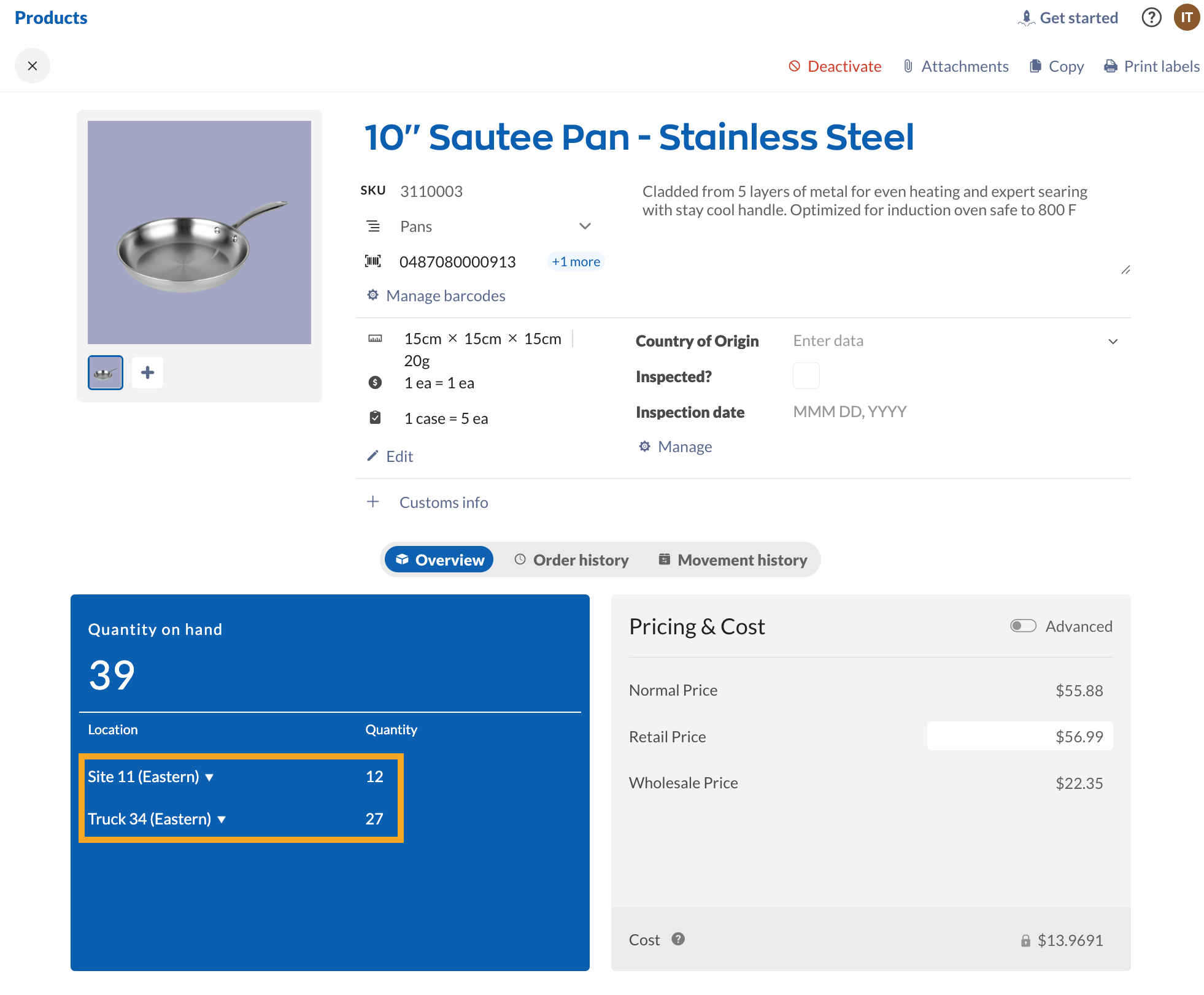Image resolution: width=1204 pixels, height=995 pixels.
Task: Click the Copy product icon
Action: click(1035, 66)
